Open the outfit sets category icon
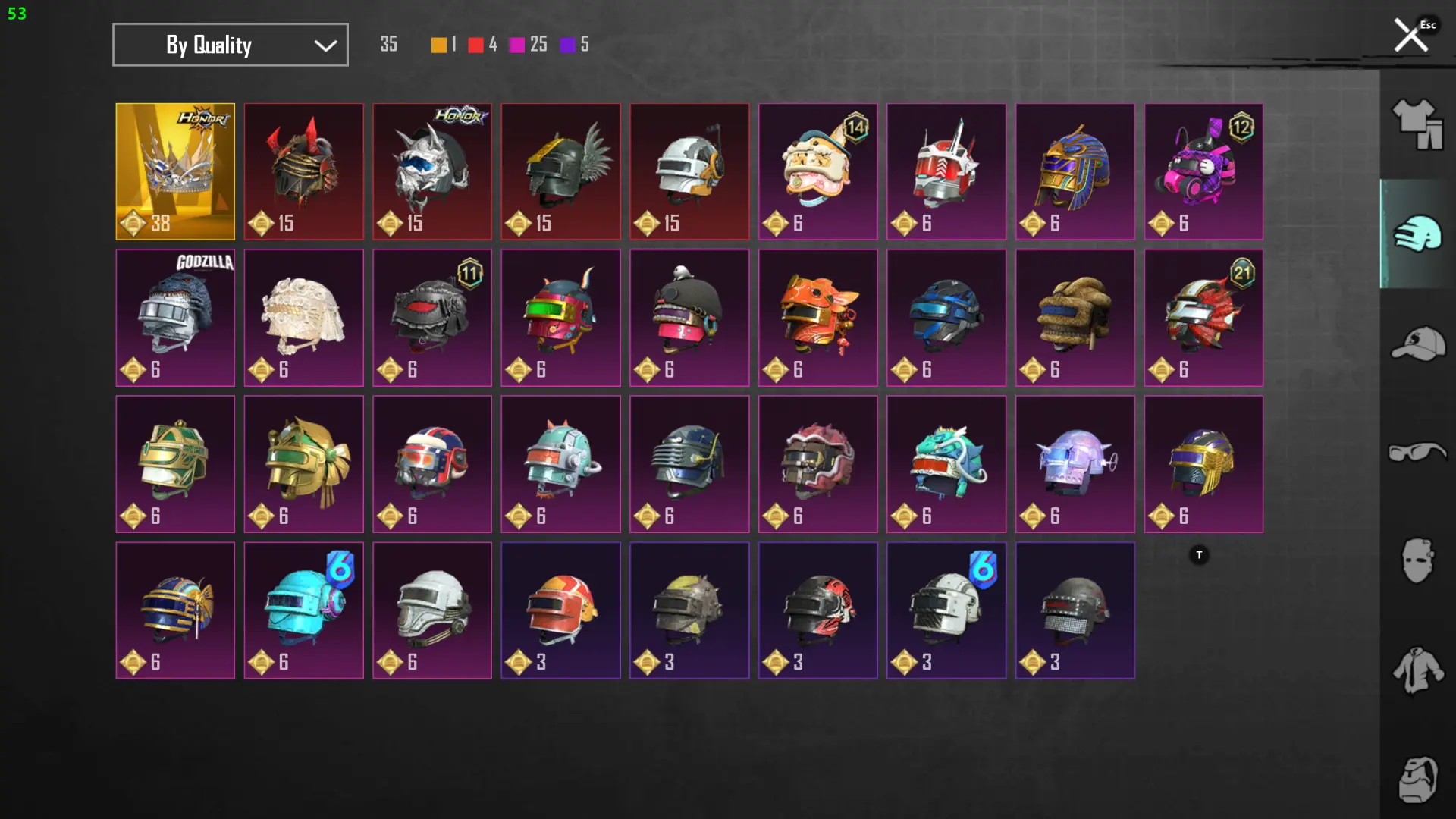The height and width of the screenshot is (819, 1456). (x=1417, y=124)
